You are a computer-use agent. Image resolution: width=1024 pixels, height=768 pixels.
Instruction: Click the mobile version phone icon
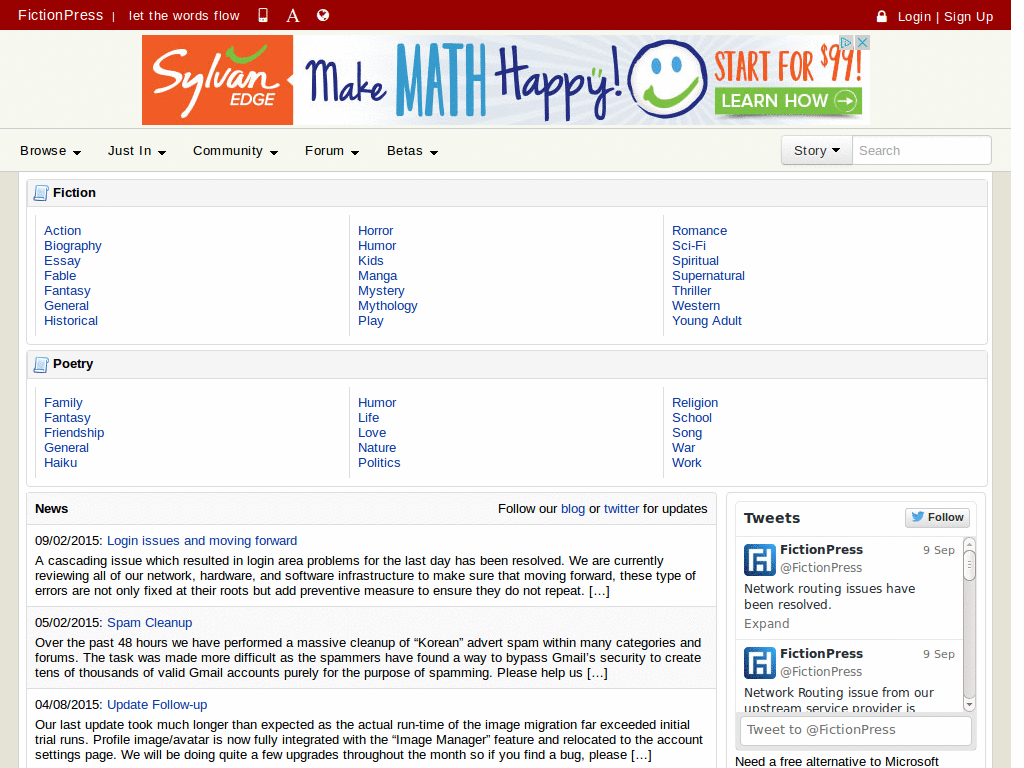pyautogui.click(x=263, y=15)
